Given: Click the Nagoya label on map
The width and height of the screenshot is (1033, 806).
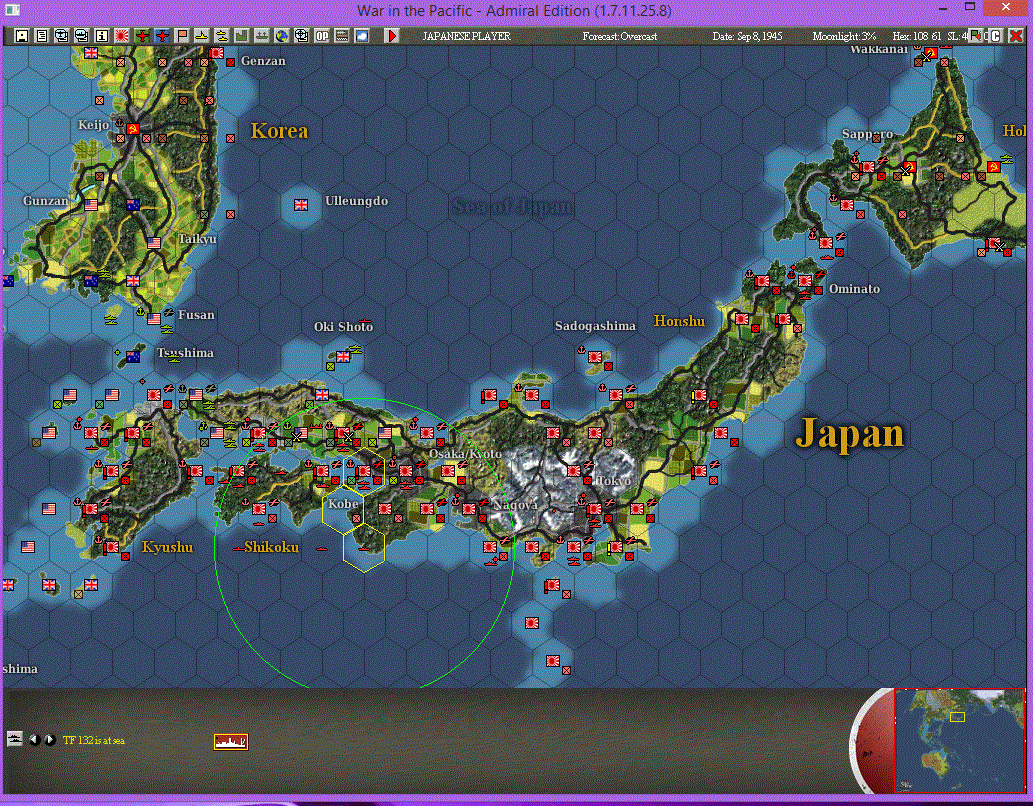Looking at the screenshot, I should (x=515, y=505).
